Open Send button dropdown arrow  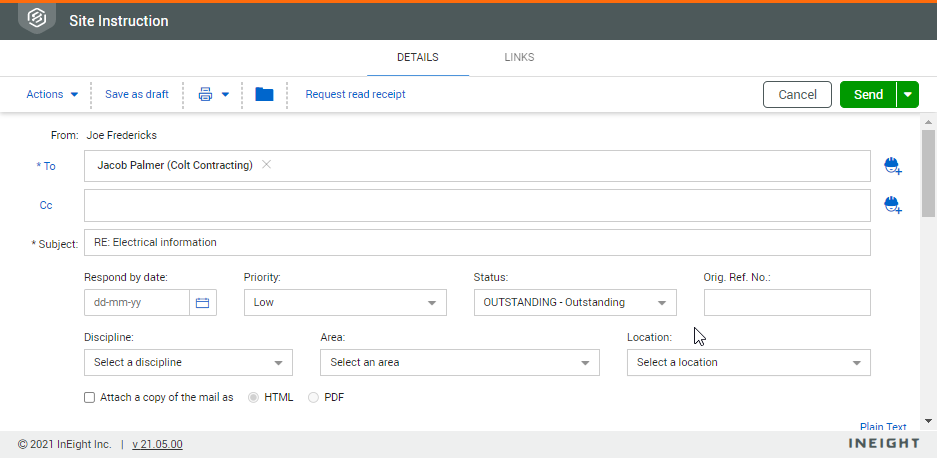pos(908,95)
